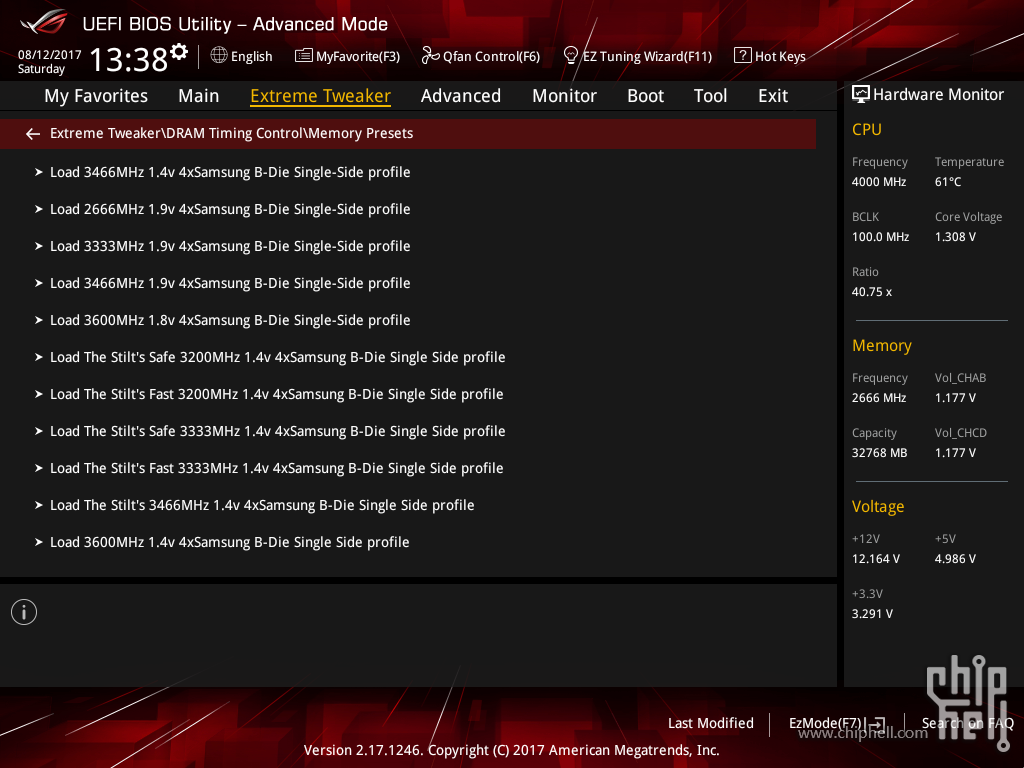This screenshot has height=768, width=1024.
Task: Select Load 2666MHz 1.9v 4xSamsung profile text
Action: click(x=230, y=210)
